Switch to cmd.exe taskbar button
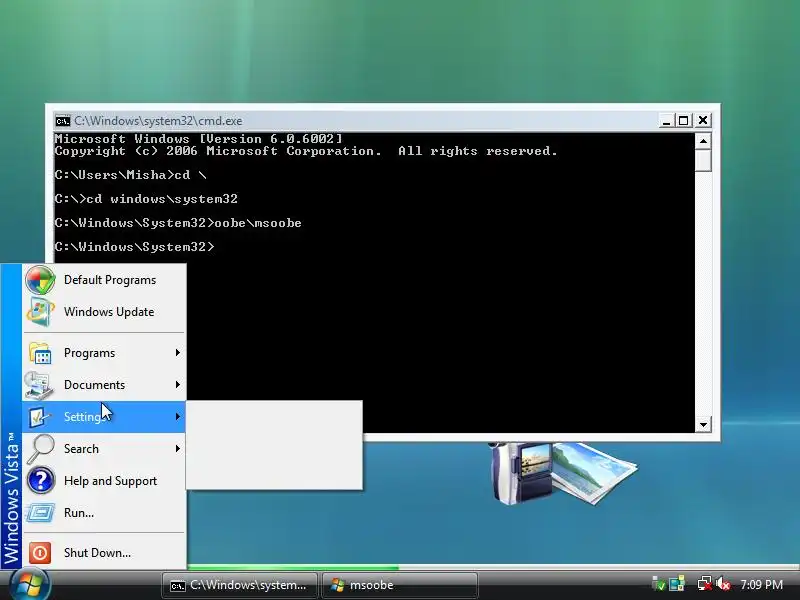Image resolution: width=800 pixels, height=600 pixels. (239, 585)
